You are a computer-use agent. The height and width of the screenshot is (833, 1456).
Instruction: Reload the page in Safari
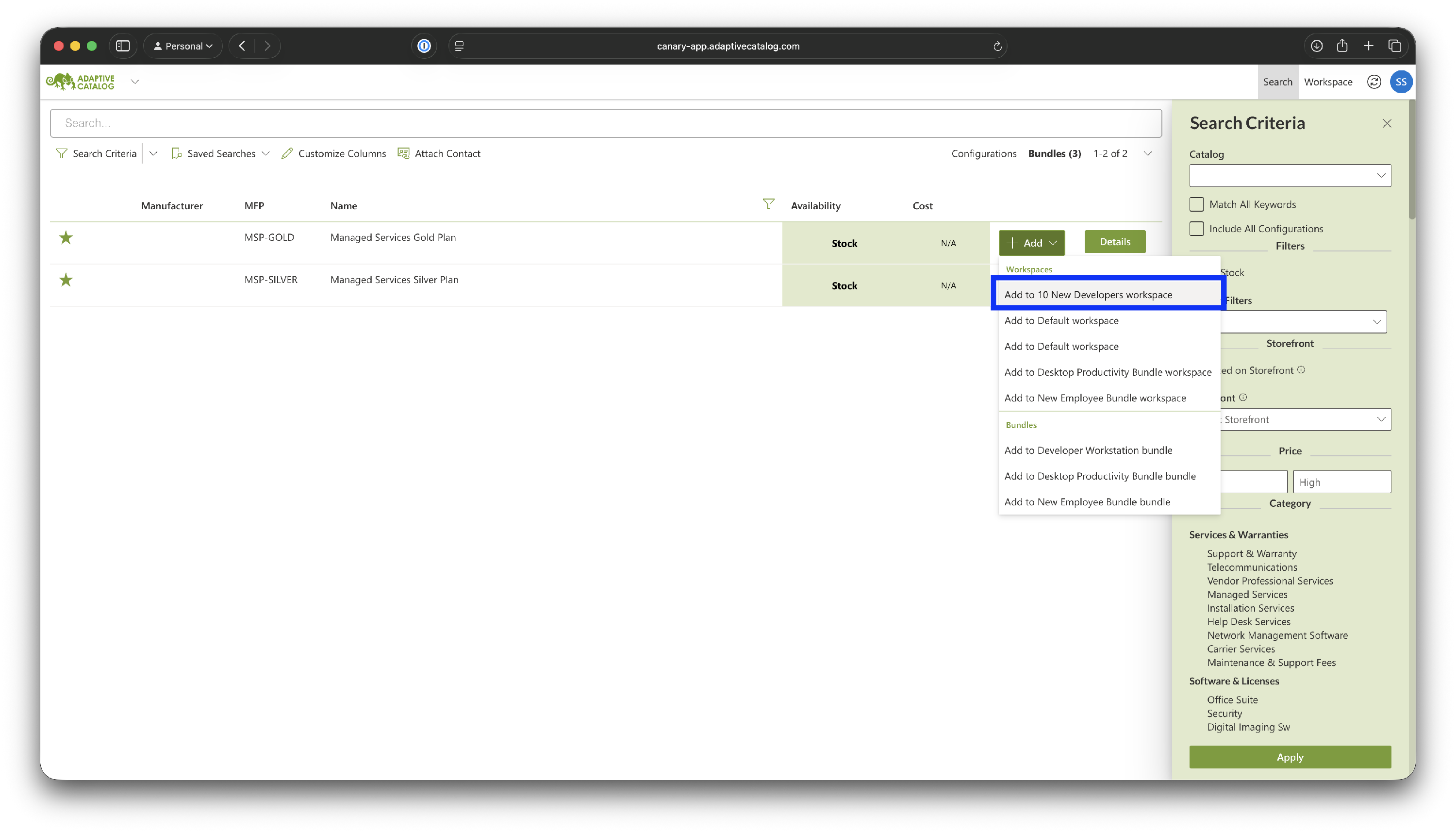[997, 46]
